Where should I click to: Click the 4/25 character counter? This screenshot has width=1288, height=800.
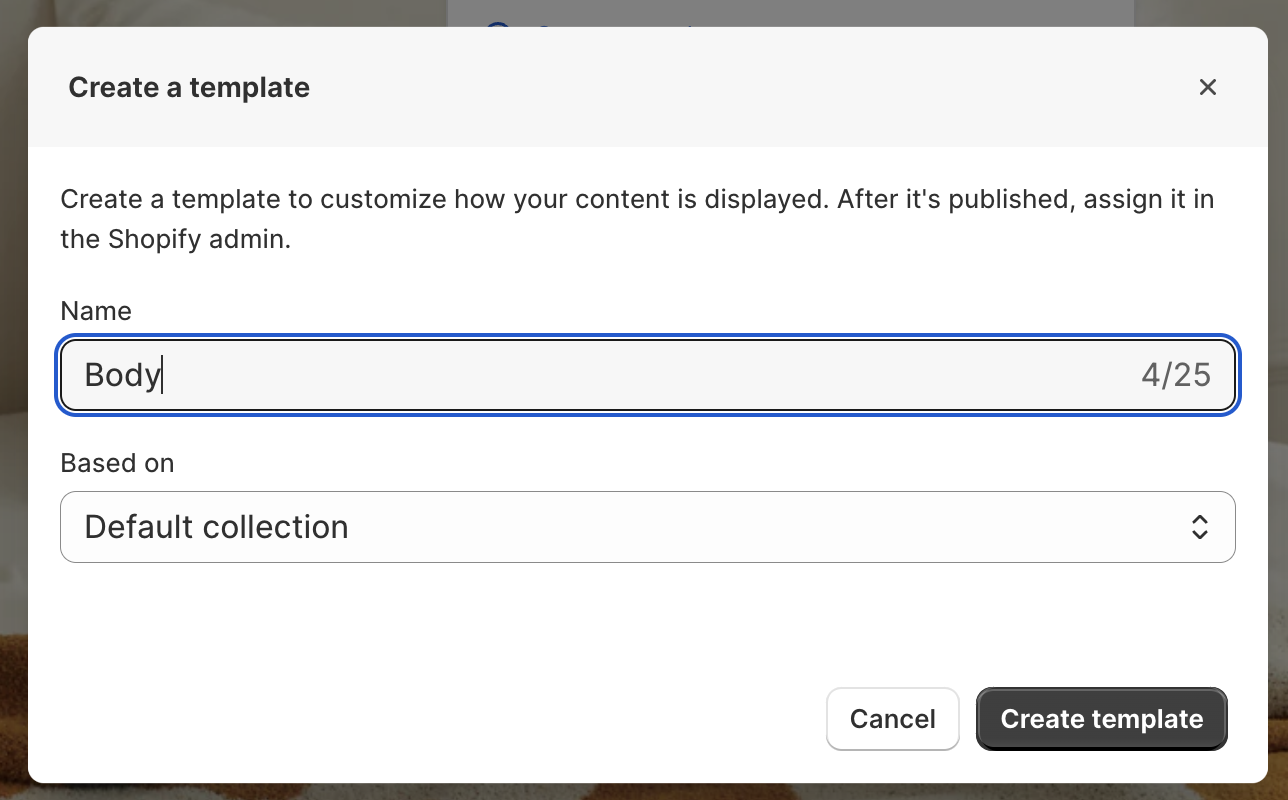pyautogui.click(x=1176, y=375)
